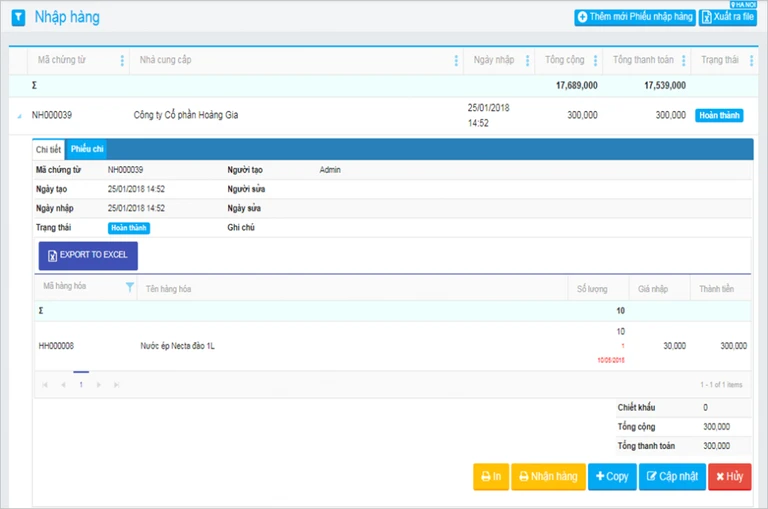The width and height of the screenshot is (768, 509).
Task: Open the Ngày nhập column menu dots
Action: pyautogui.click(x=528, y=60)
